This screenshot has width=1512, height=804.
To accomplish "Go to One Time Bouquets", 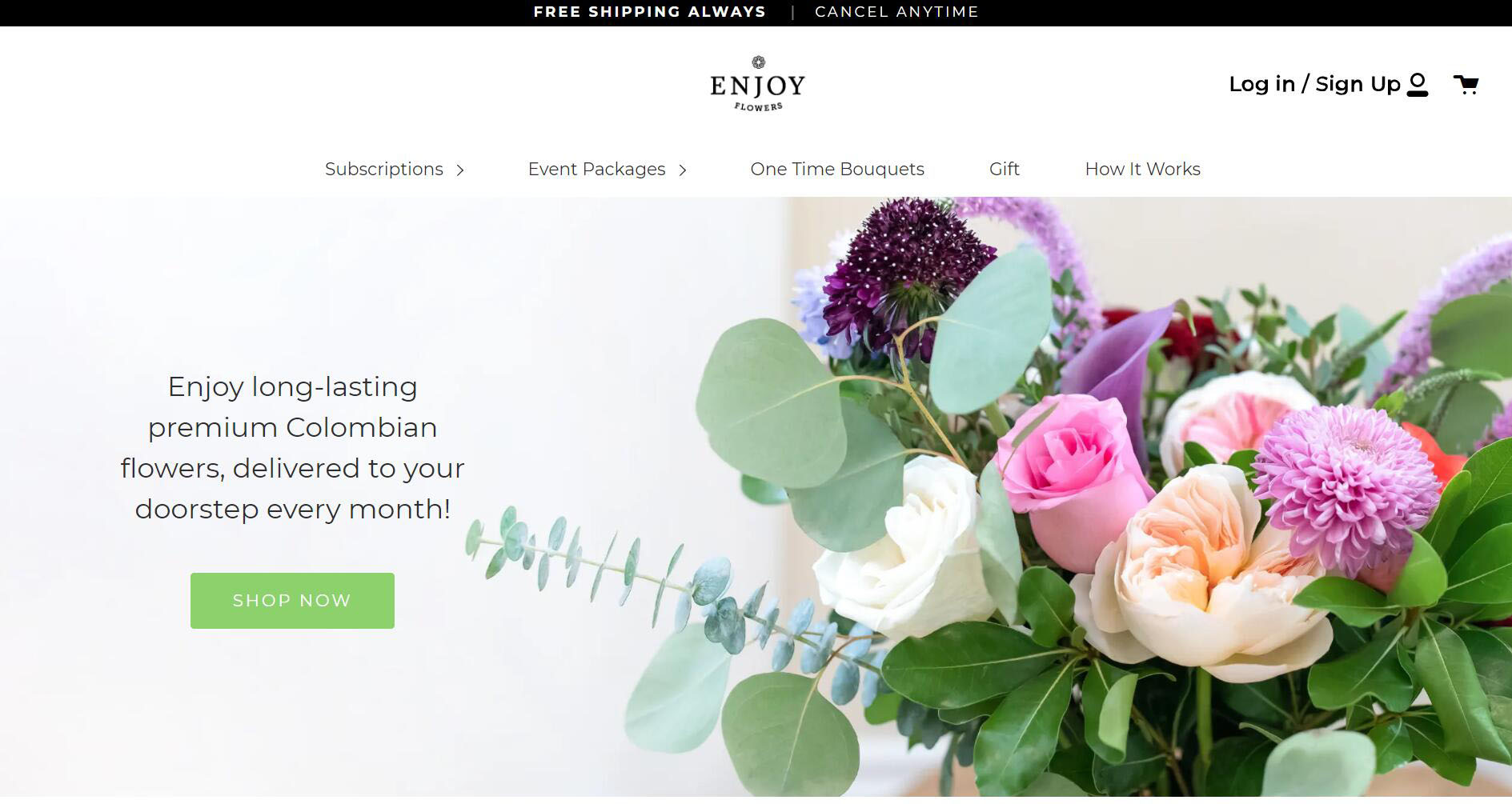I will point(837,169).
